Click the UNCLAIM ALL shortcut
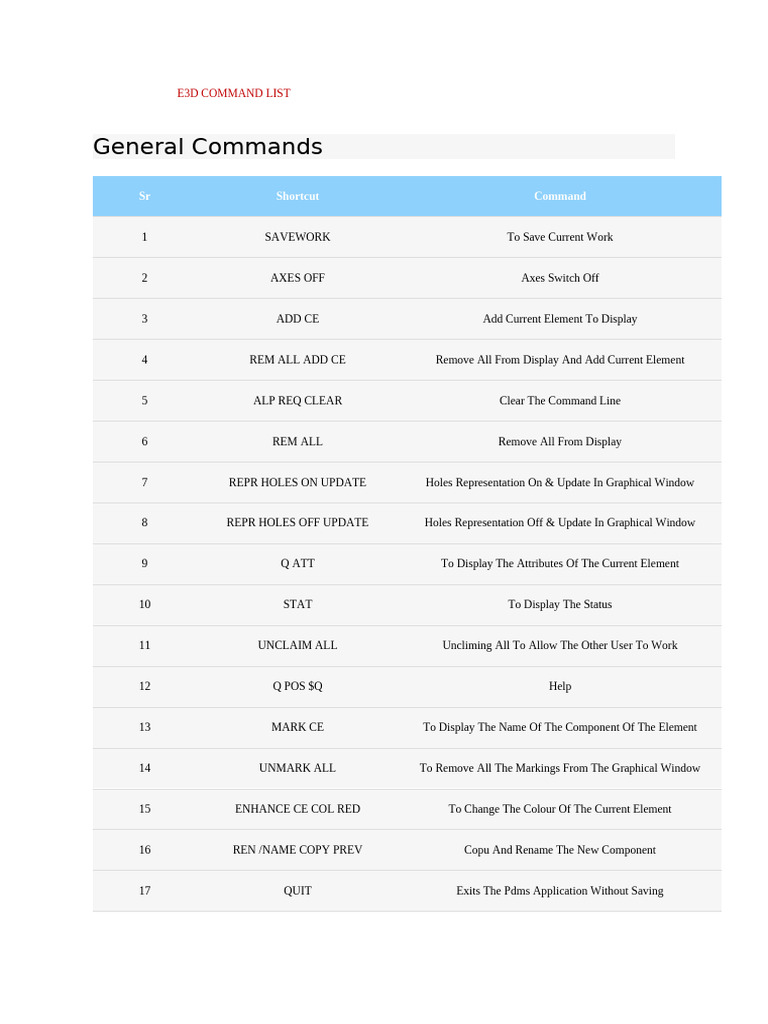The height and width of the screenshot is (1024, 768). (297, 645)
